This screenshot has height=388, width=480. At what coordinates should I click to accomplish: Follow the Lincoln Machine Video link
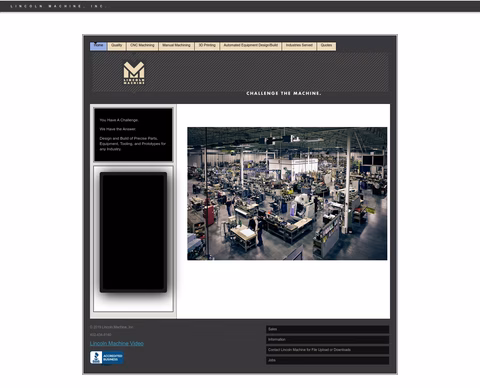(x=117, y=343)
